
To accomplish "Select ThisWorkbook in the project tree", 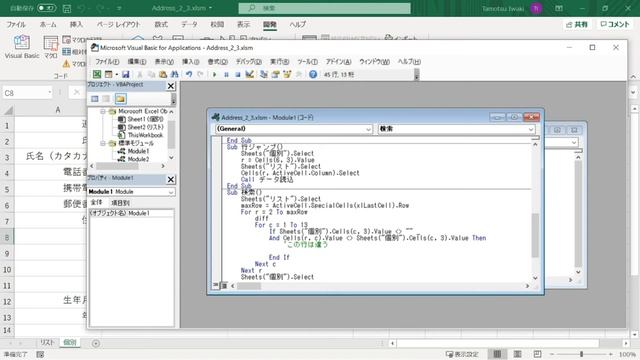I will pyautogui.click(x=145, y=135).
